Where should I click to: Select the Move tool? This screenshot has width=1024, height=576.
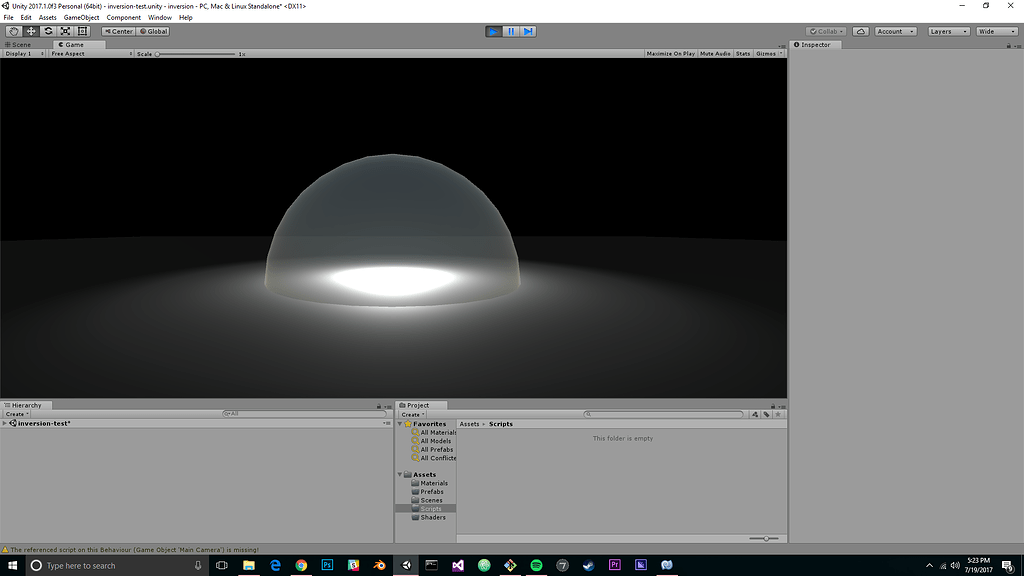[x=31, y=31]
